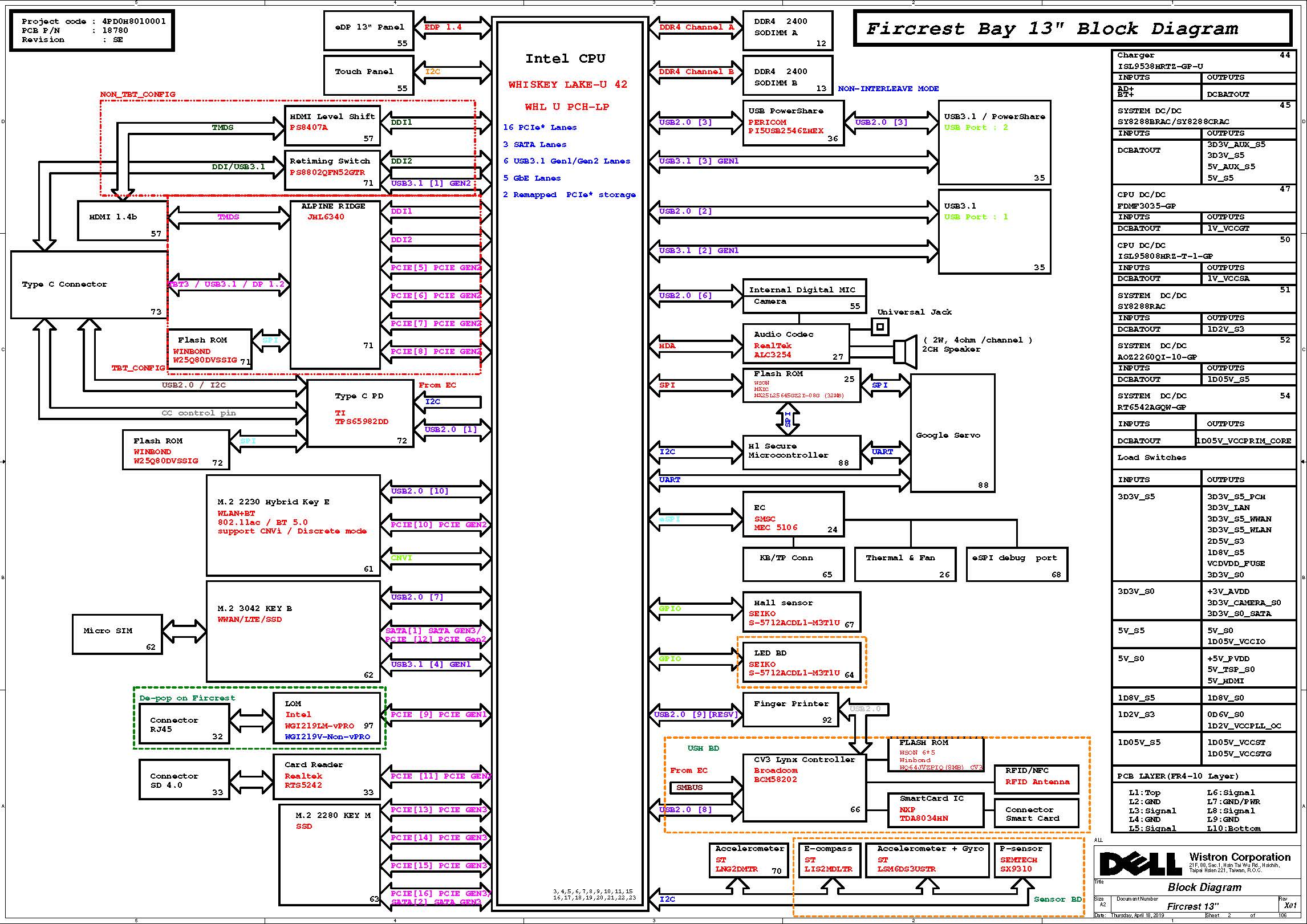Select the HDMI Level Shift PS8407A block
1307x924 pixels.
[332, 125]
